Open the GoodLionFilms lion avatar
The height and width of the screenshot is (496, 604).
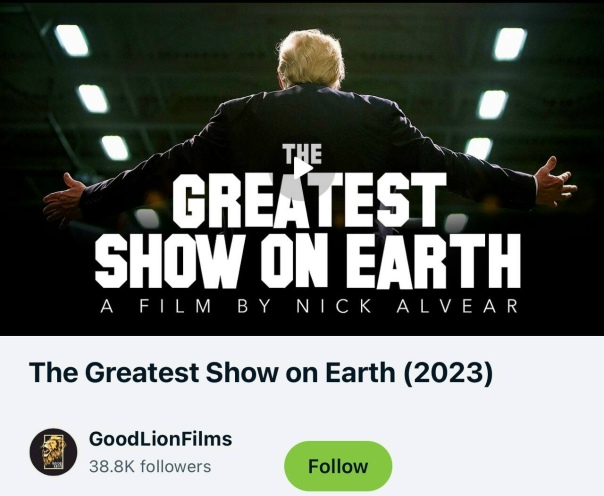[53, 452]
